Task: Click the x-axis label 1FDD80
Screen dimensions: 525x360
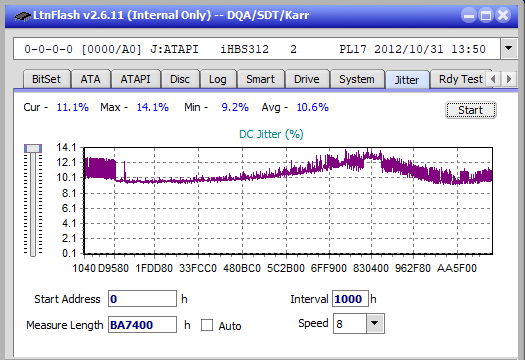Action: pyautogui.click(x=154, y=268)
